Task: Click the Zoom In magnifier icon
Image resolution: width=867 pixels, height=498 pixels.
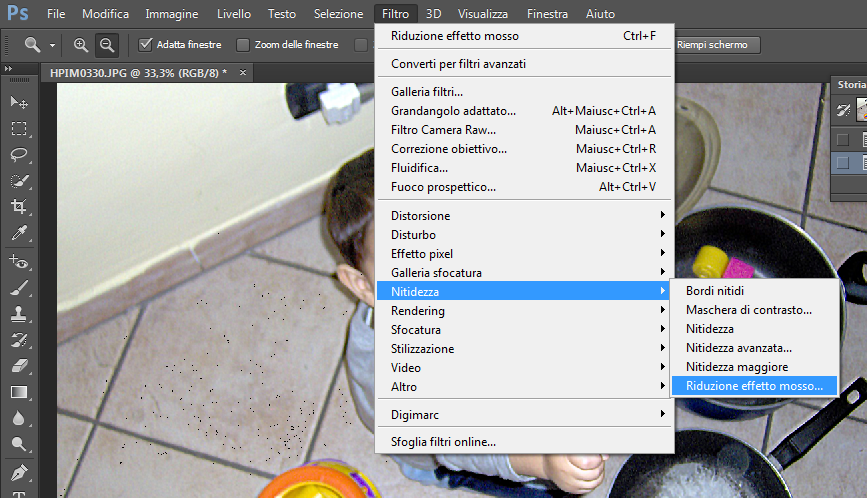Action: [81, 45]
